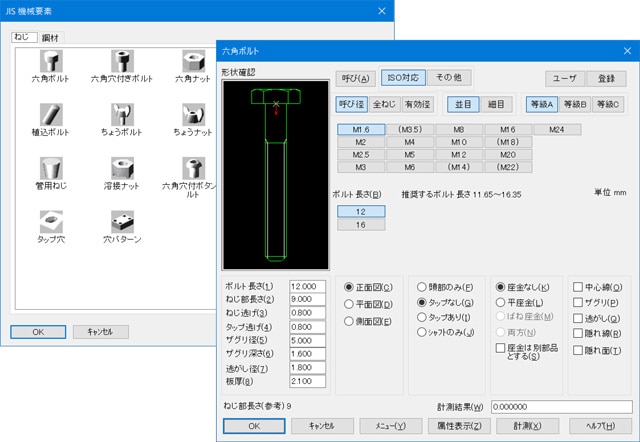Switch to the ISO対応 tab
The image size is (640, 442).
click(x=403, y=77)
